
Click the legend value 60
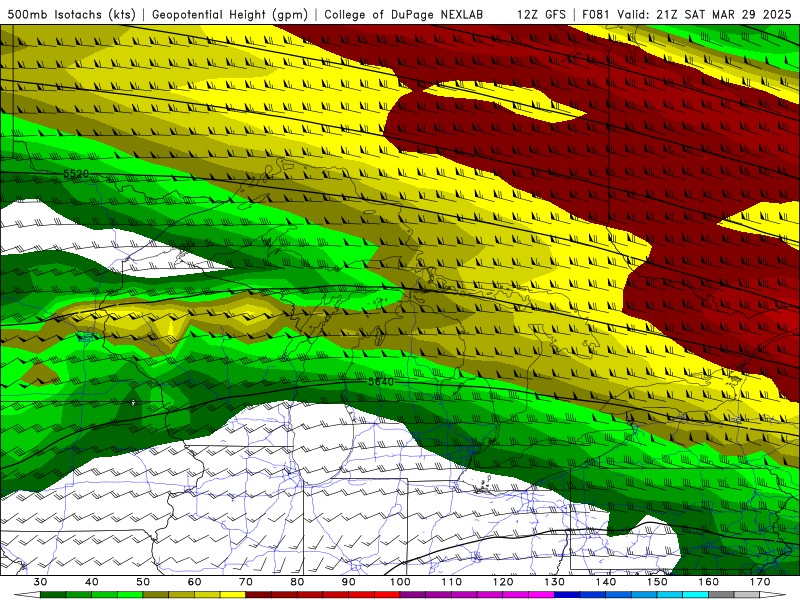(194, 582)
